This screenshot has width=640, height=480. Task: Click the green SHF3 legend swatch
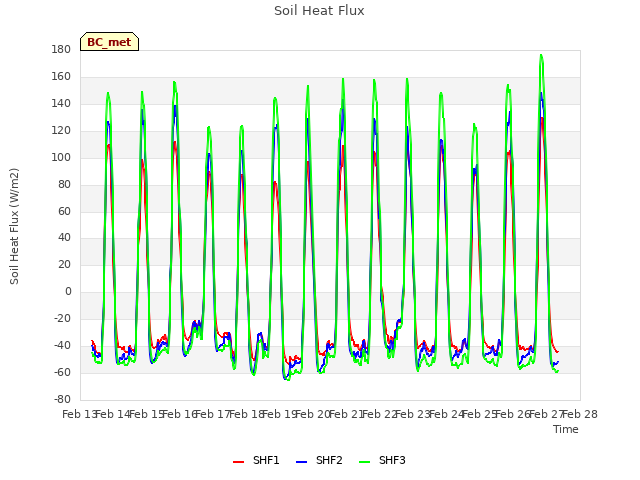[x=364, y=462]
